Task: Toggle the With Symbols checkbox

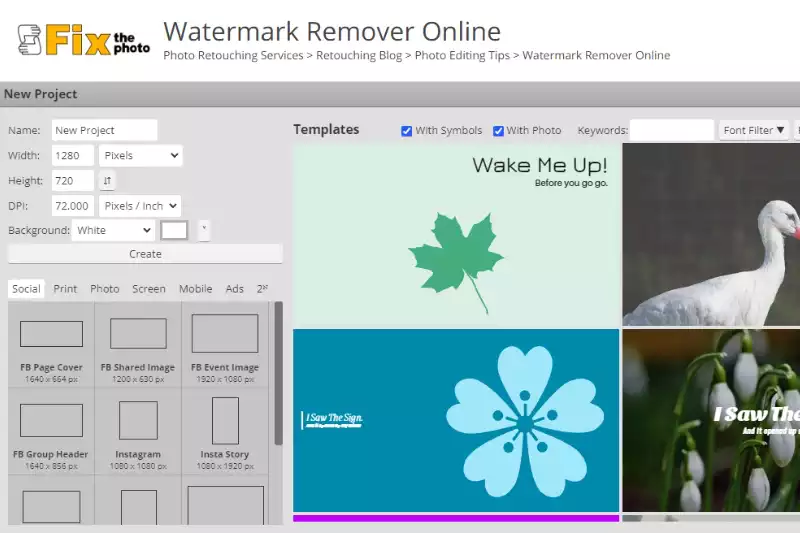Action: click(407, 131)
